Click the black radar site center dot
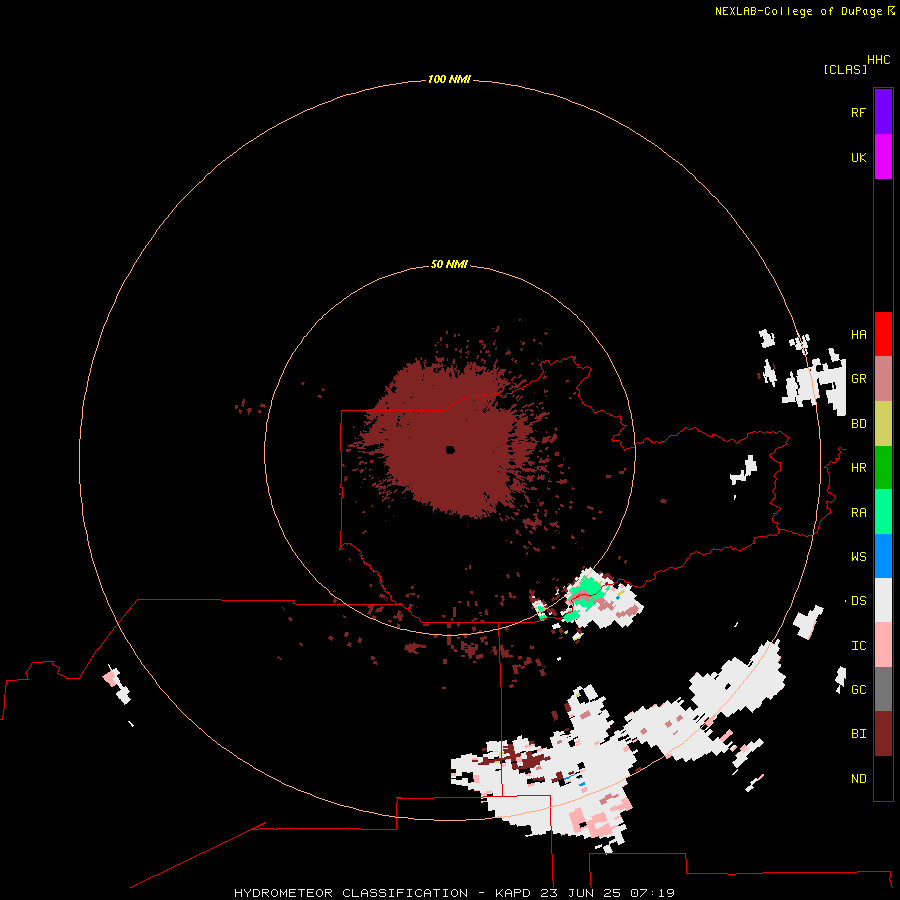Image resolution: width=900 pixels, height=900 pixels. coord(450,450)
